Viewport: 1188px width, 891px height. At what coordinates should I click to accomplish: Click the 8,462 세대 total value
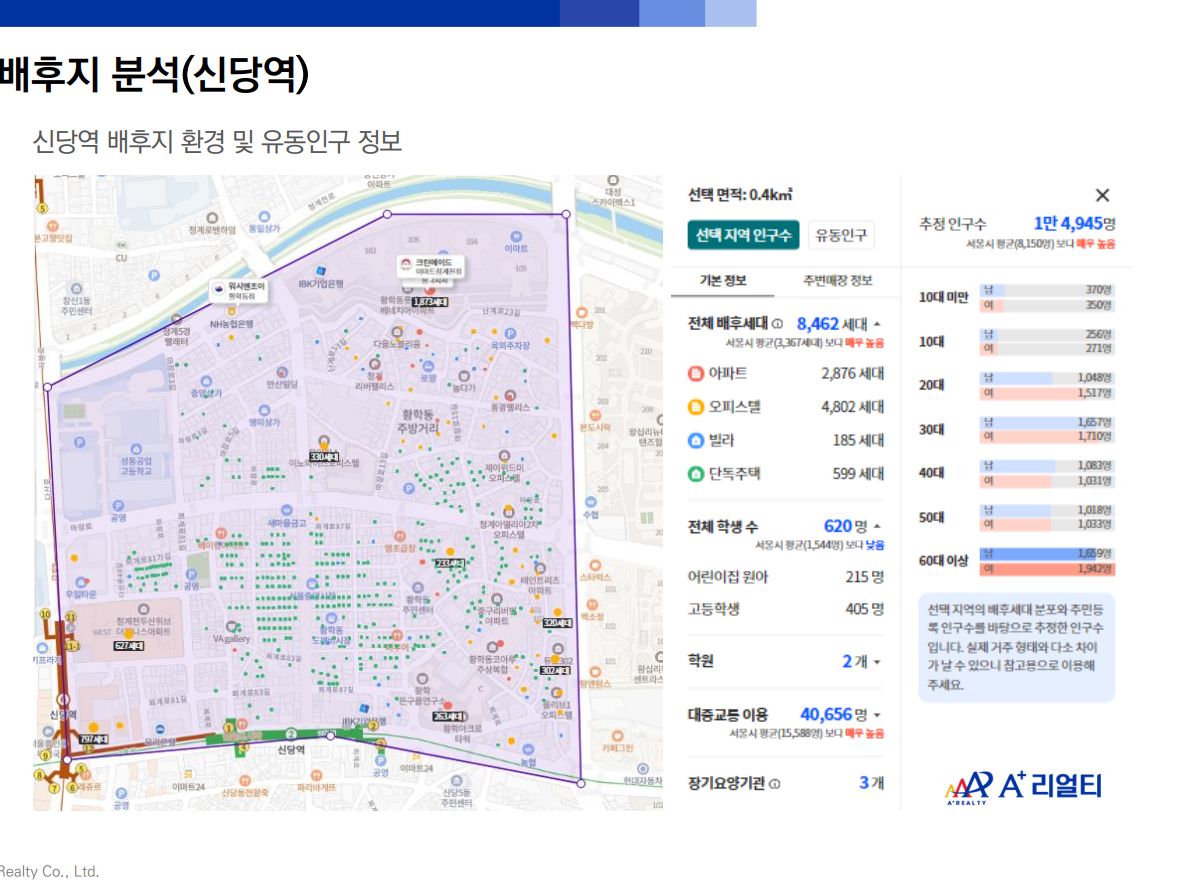[x=832, y=324]
